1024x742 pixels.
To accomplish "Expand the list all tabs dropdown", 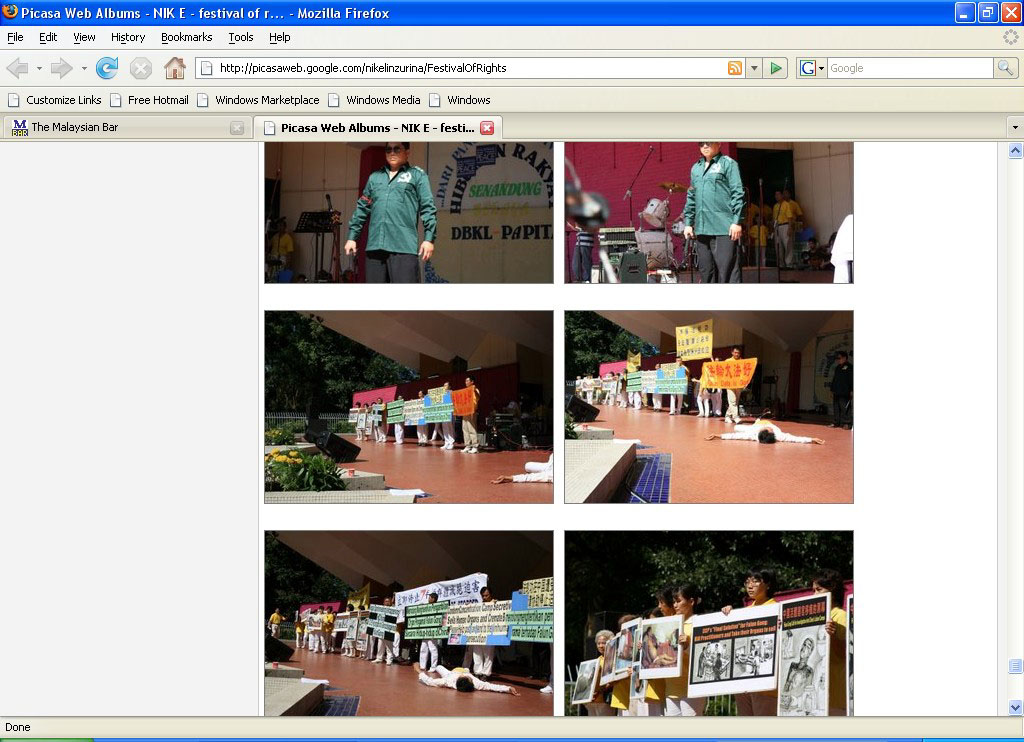I will (x=1014, y=128).
